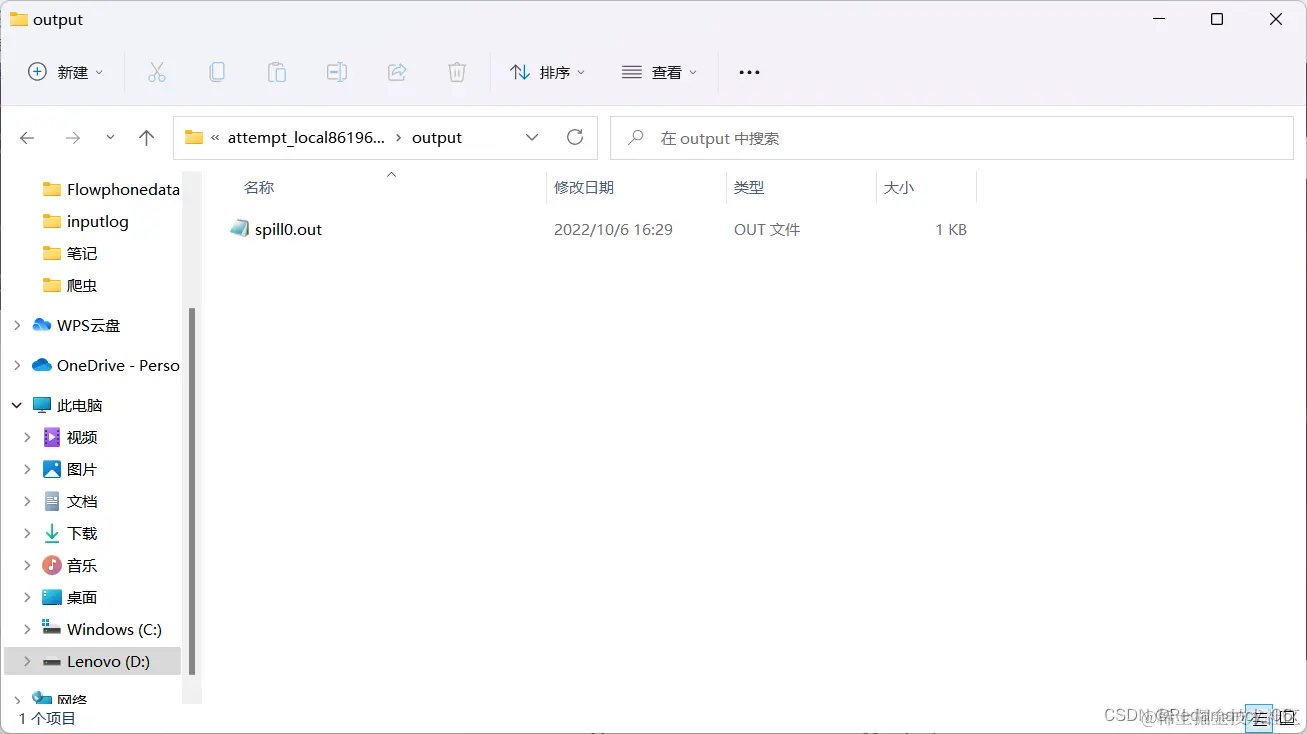
Task: Open the 排序 sort menu
Action: (548, 71)
